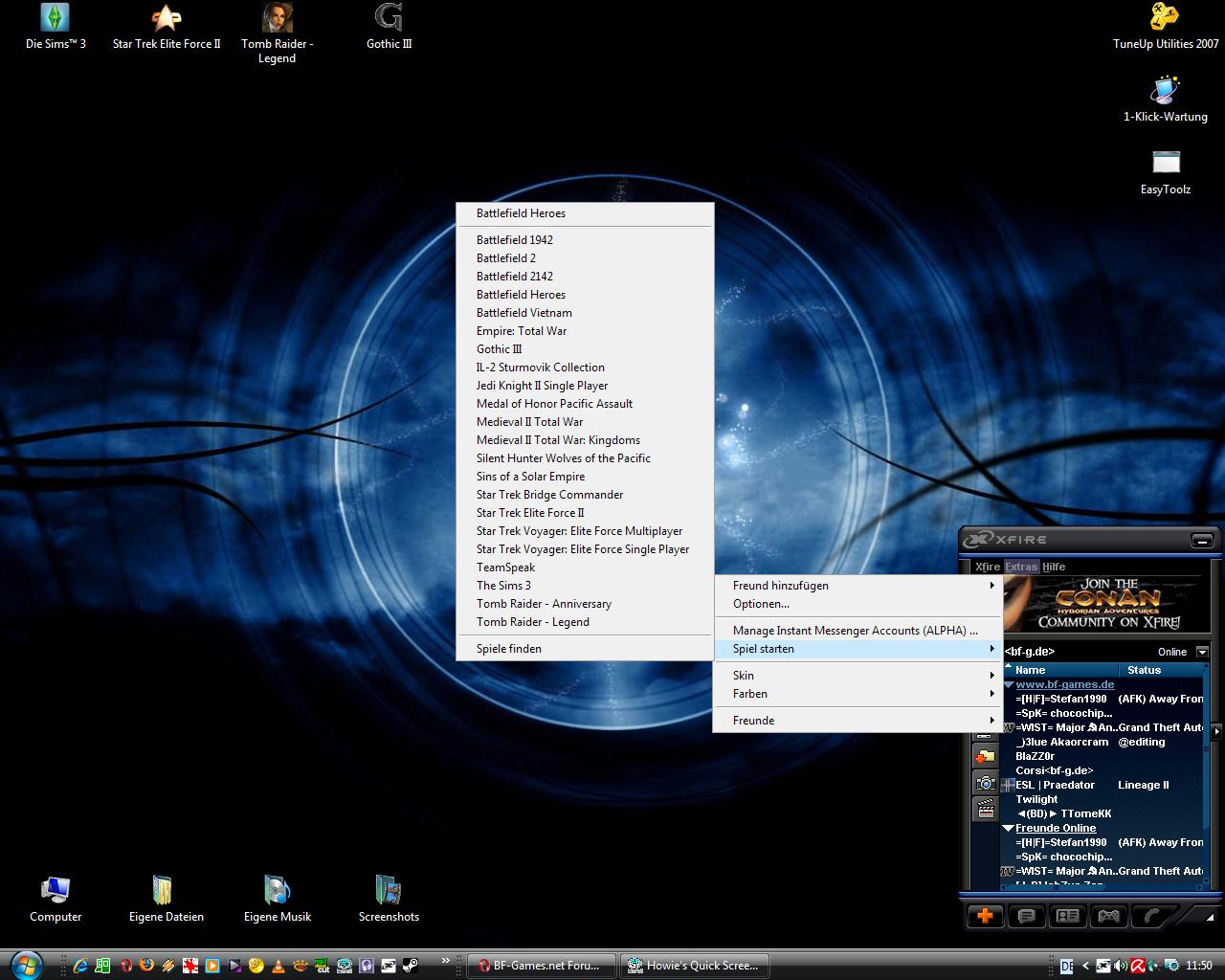This screenshot has height=980, width=1225.
Task: Click the Avira red umbrella tray icon
Action: click(1139, 966)
